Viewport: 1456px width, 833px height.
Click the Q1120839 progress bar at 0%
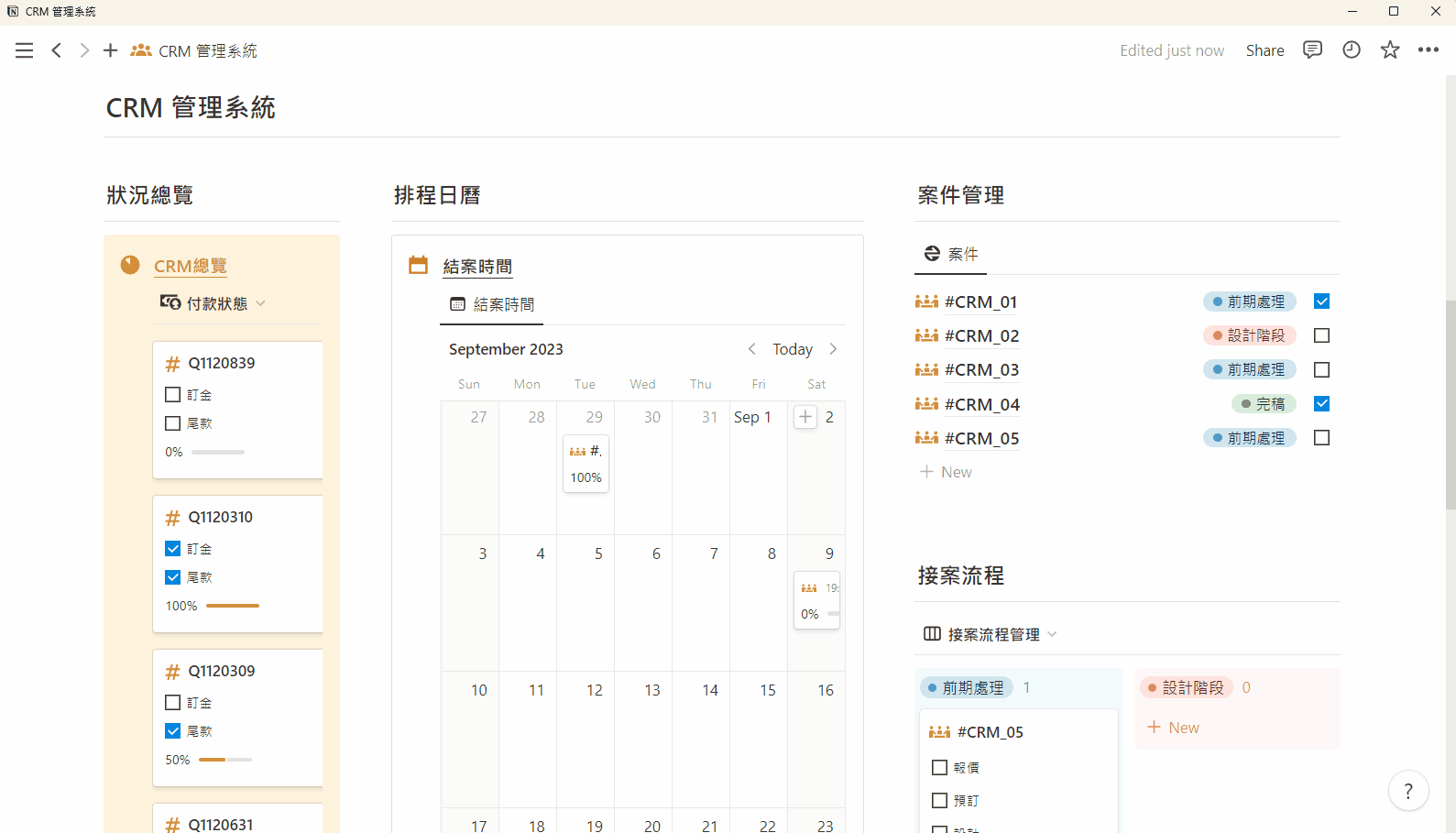[x=218, y=452]
